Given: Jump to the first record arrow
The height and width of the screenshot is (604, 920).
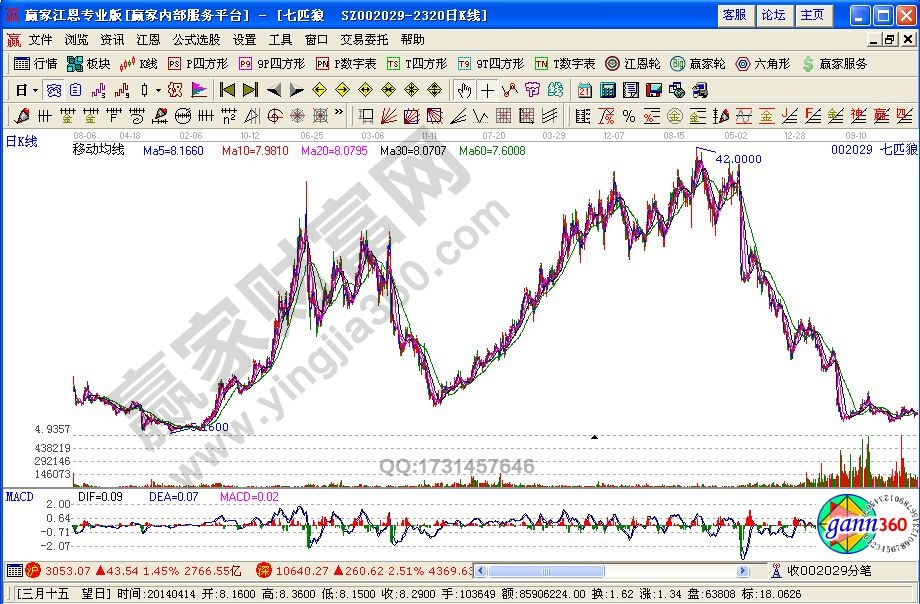Looking at the screenshot, I should click(x=227, y=89).
